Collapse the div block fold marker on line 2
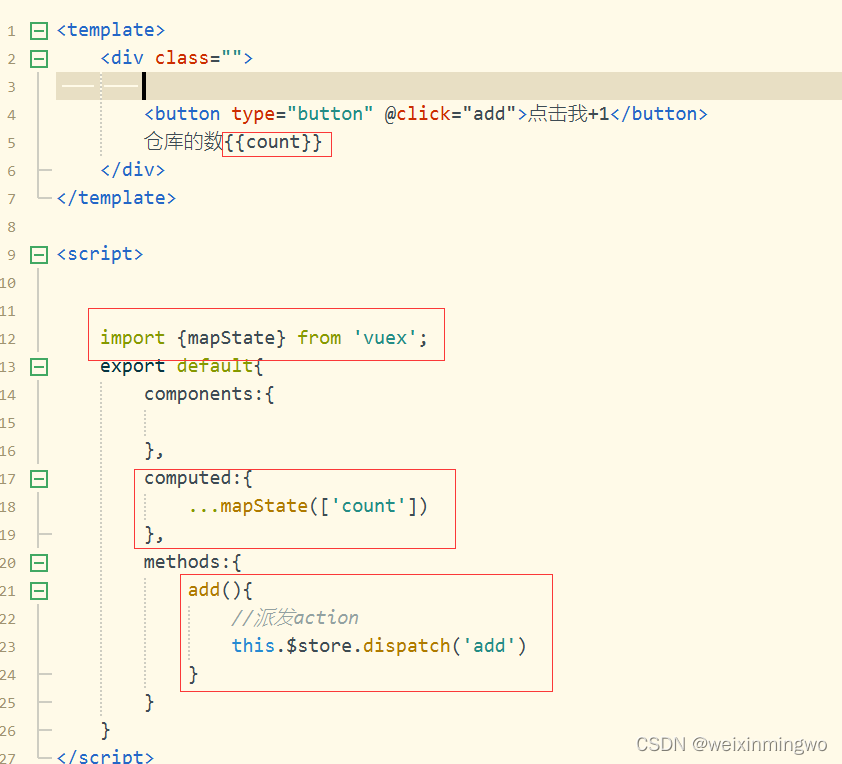Screen dimensions: 842x764 coord(39,59)
